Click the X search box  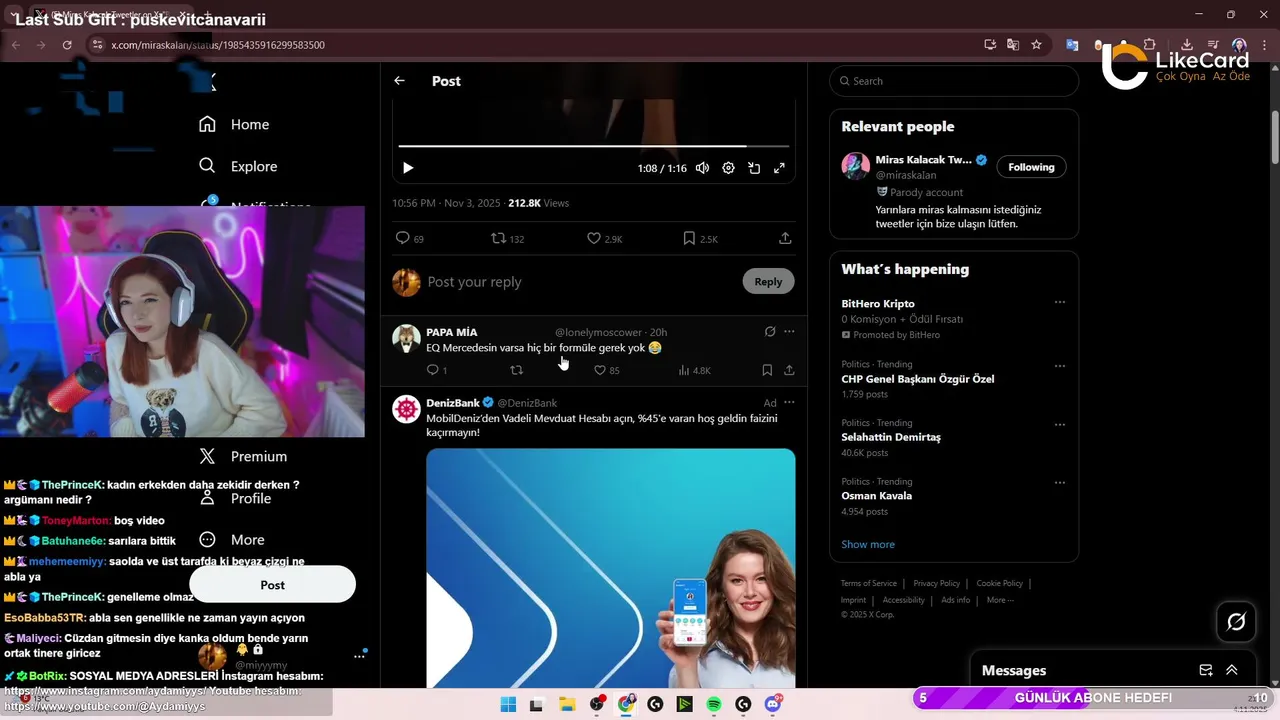(954, 81)
